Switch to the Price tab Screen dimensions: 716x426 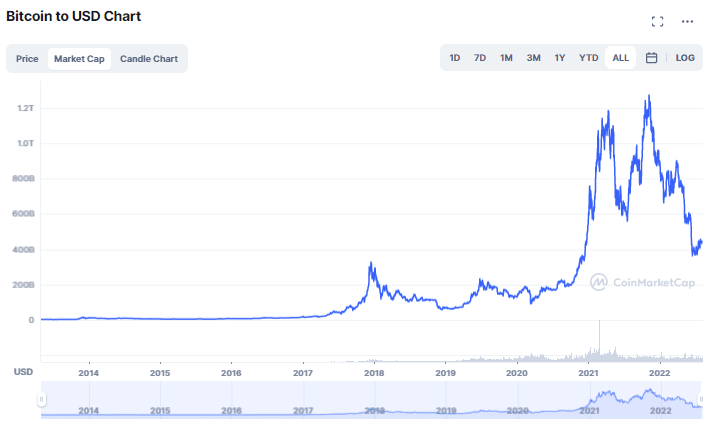coord(27,59)
